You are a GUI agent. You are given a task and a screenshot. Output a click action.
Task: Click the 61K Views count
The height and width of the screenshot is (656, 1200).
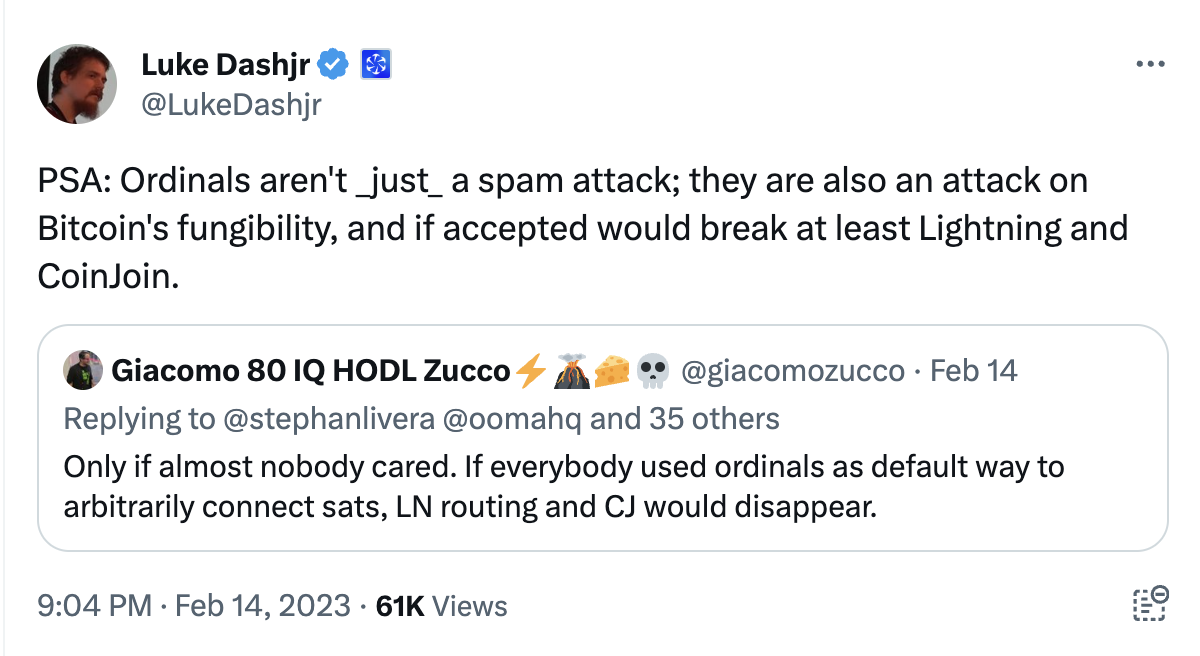point(441,606)
